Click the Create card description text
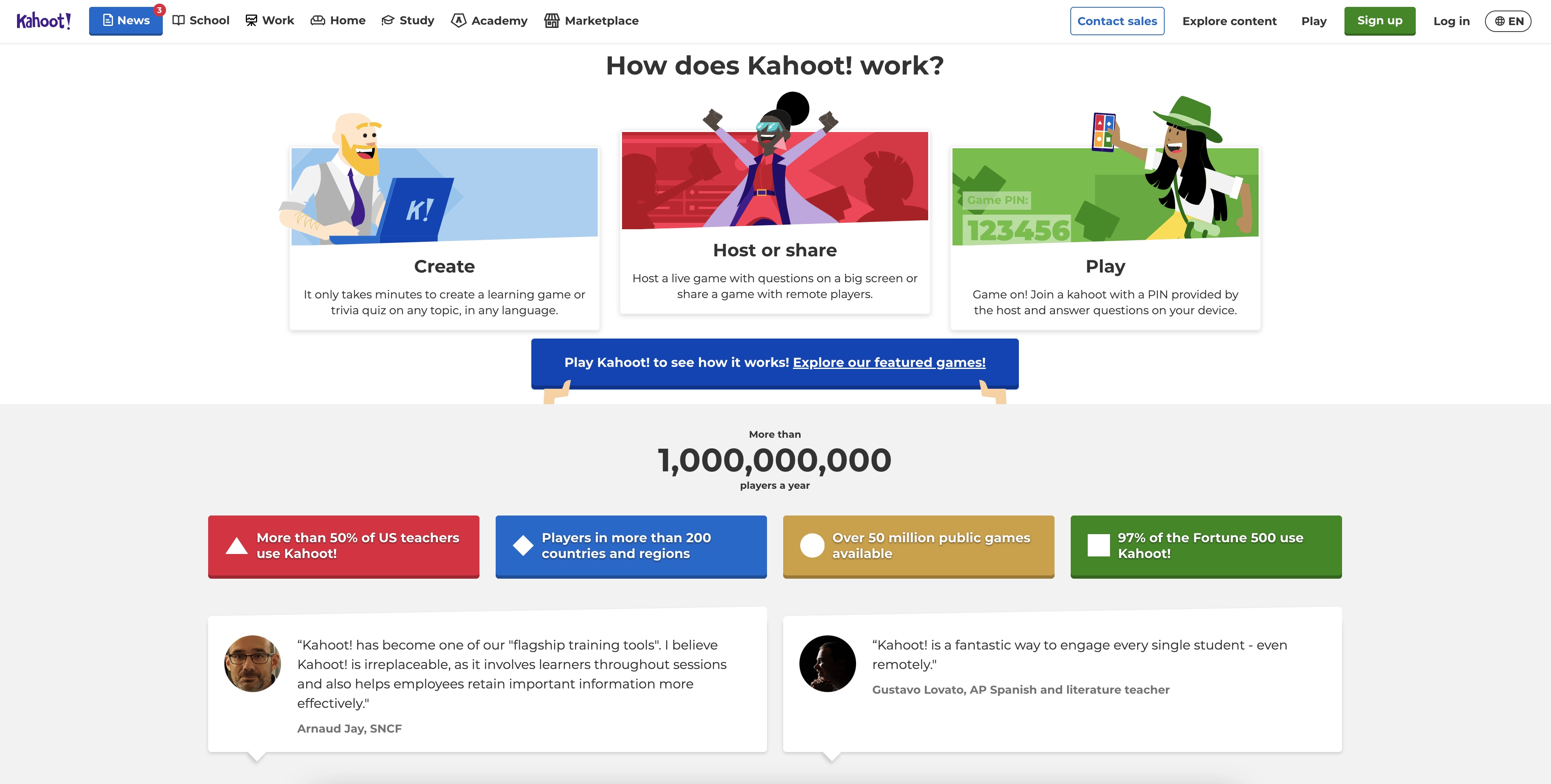This screenshot has height=784, width=1551. tap(444, 302)
